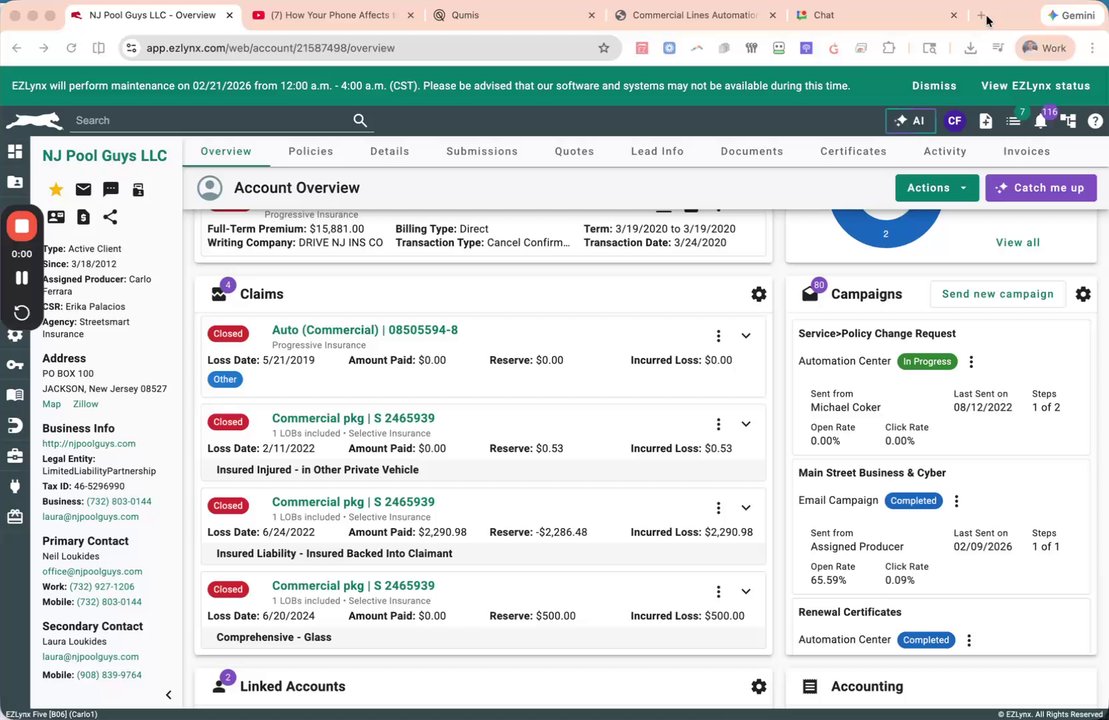
Task: Open new browser tab plus button
Action: click(981, 15)
